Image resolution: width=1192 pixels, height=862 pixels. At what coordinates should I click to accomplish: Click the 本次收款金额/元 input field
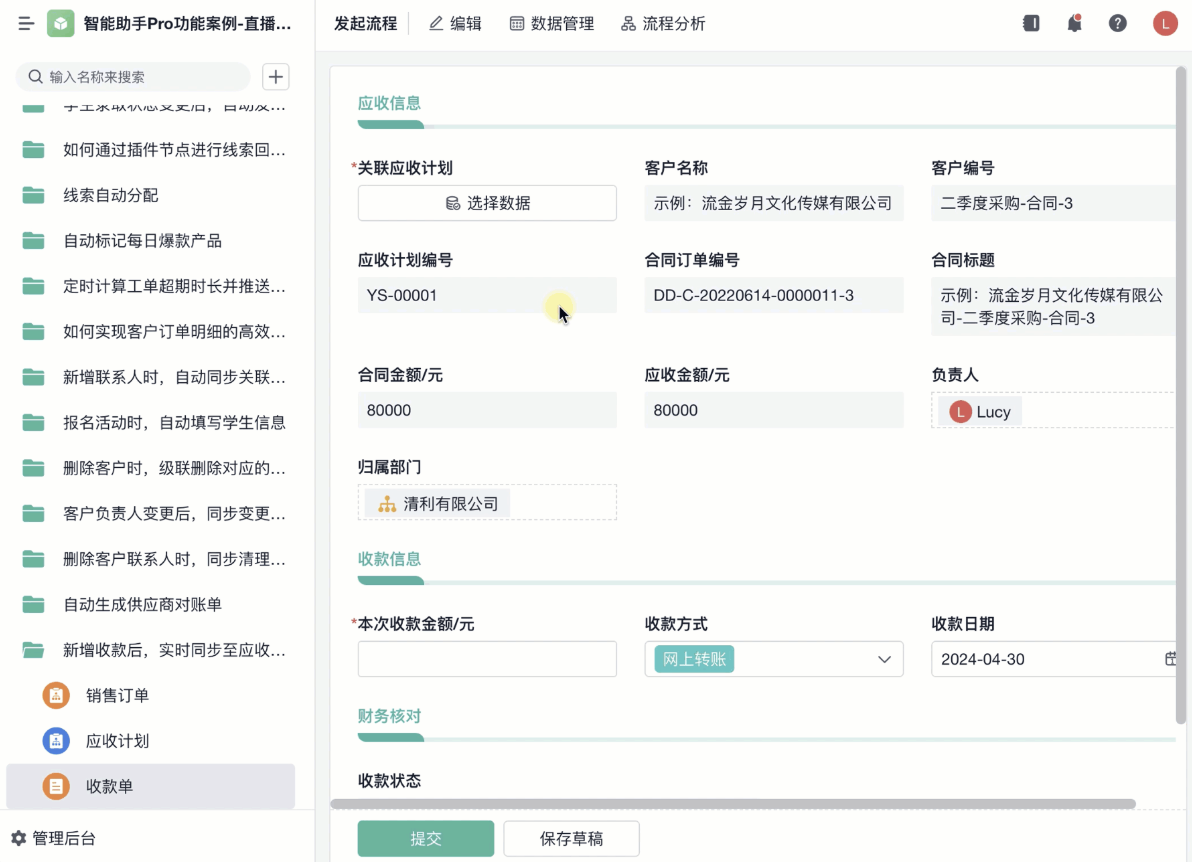[487, 659]
